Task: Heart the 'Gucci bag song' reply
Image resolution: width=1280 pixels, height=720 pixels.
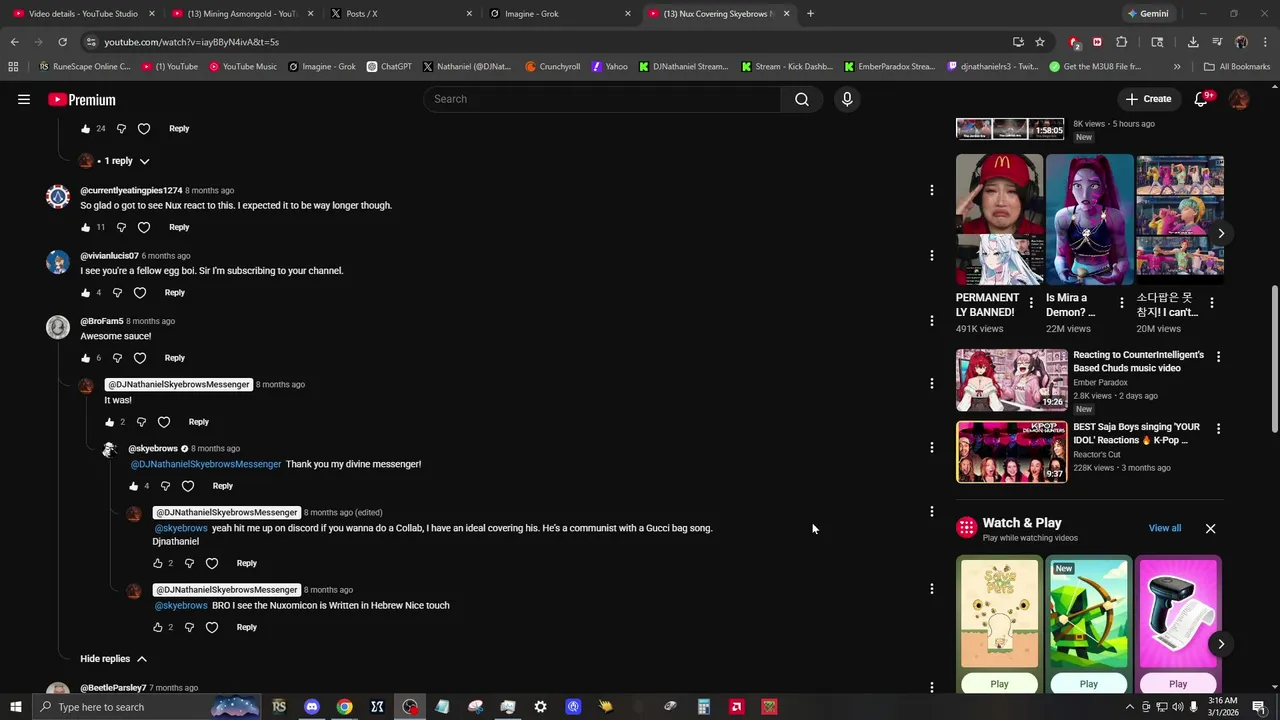Action: click(x=212, y=563)
